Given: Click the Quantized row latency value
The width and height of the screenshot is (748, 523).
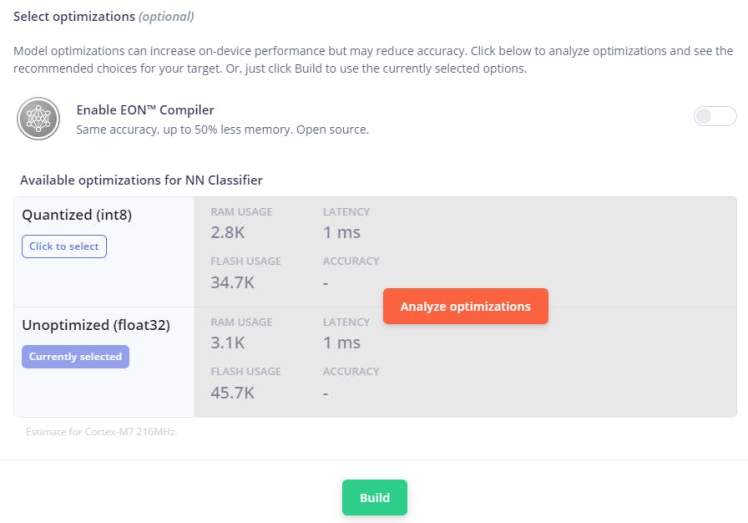Looking at the screenshot, I should pos(341,232).
